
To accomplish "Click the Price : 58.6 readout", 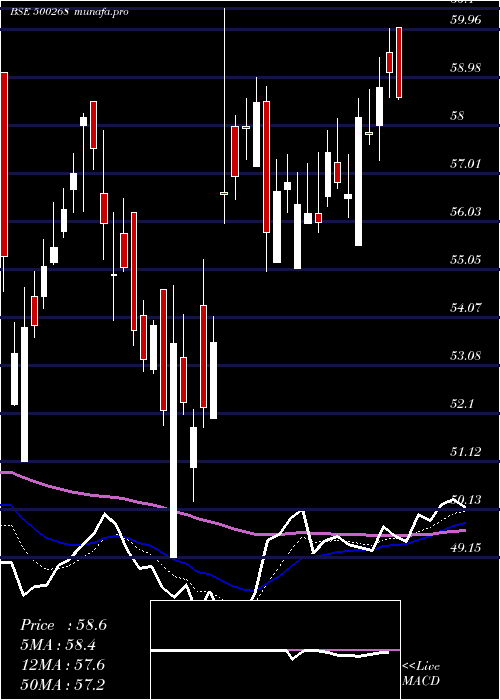I will pos(63,625).
